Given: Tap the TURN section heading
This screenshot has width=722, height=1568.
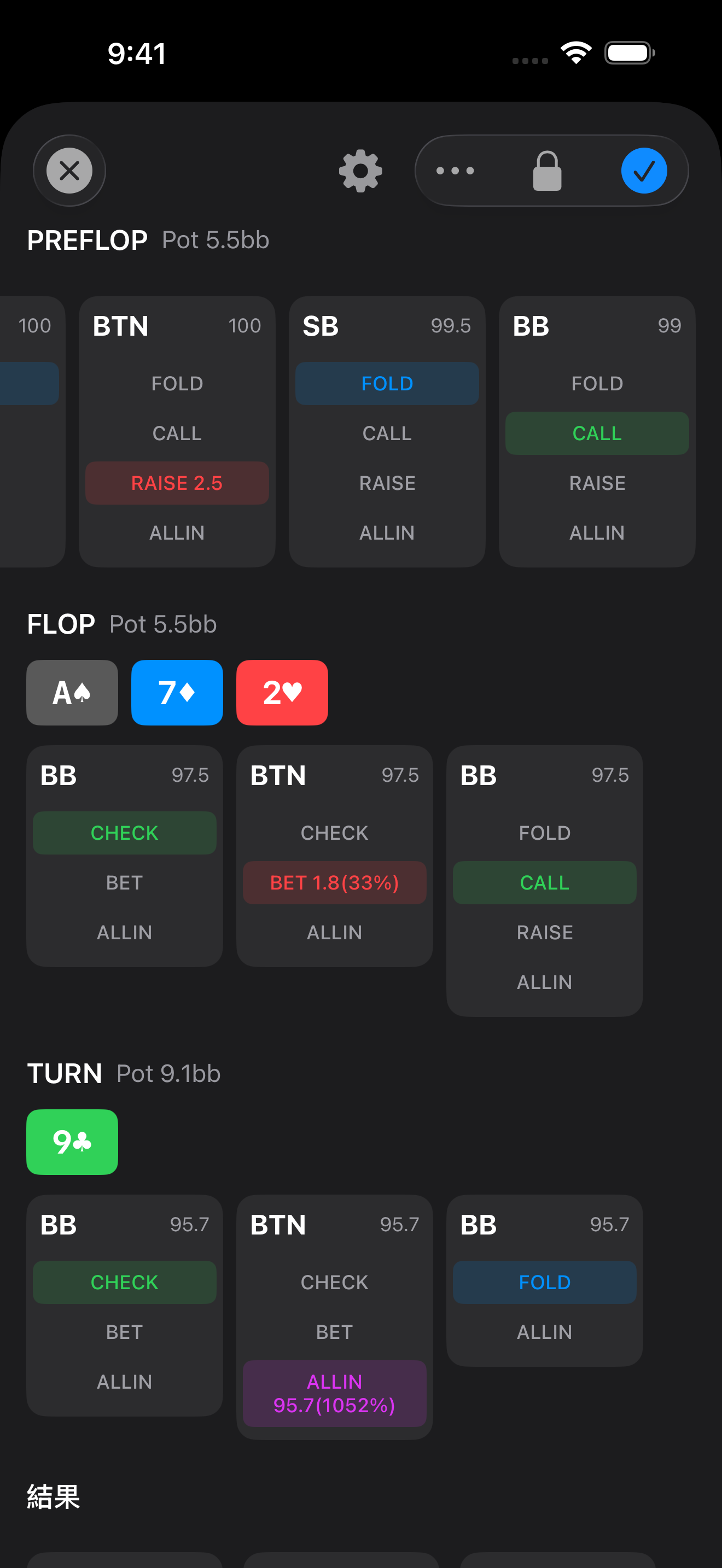Looking at the screenshot, I should 65,1074.
